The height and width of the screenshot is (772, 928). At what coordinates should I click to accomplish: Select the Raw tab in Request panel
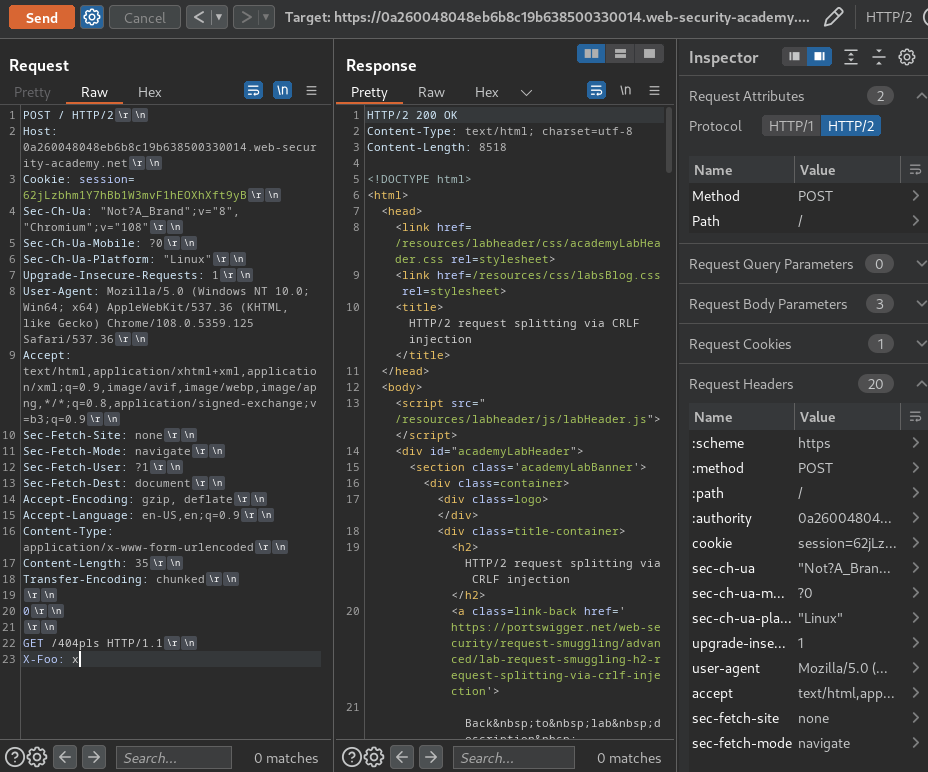click(x=94, y=92)
